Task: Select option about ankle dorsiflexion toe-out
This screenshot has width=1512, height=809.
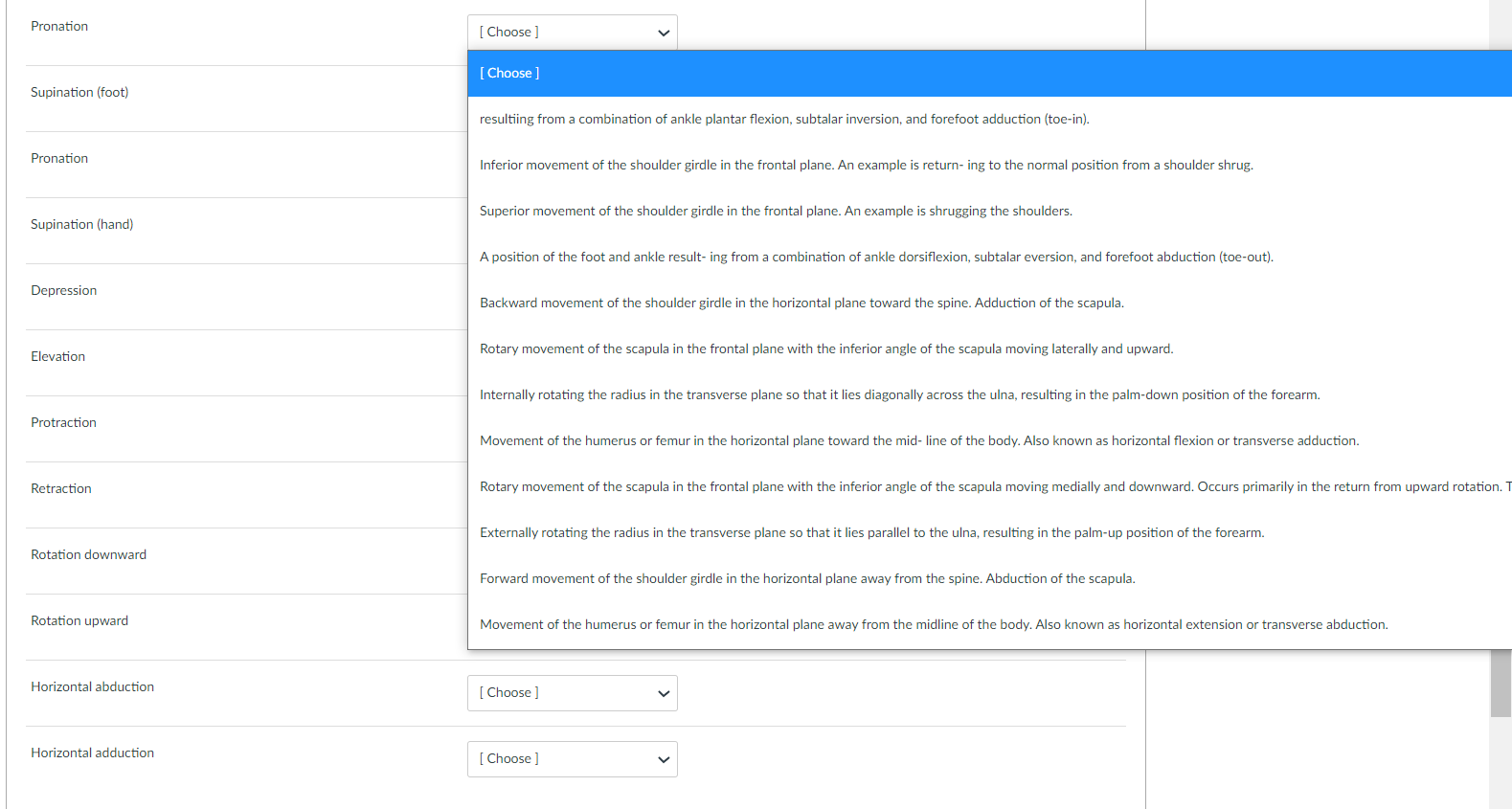Action: click(x=989, y=258)
